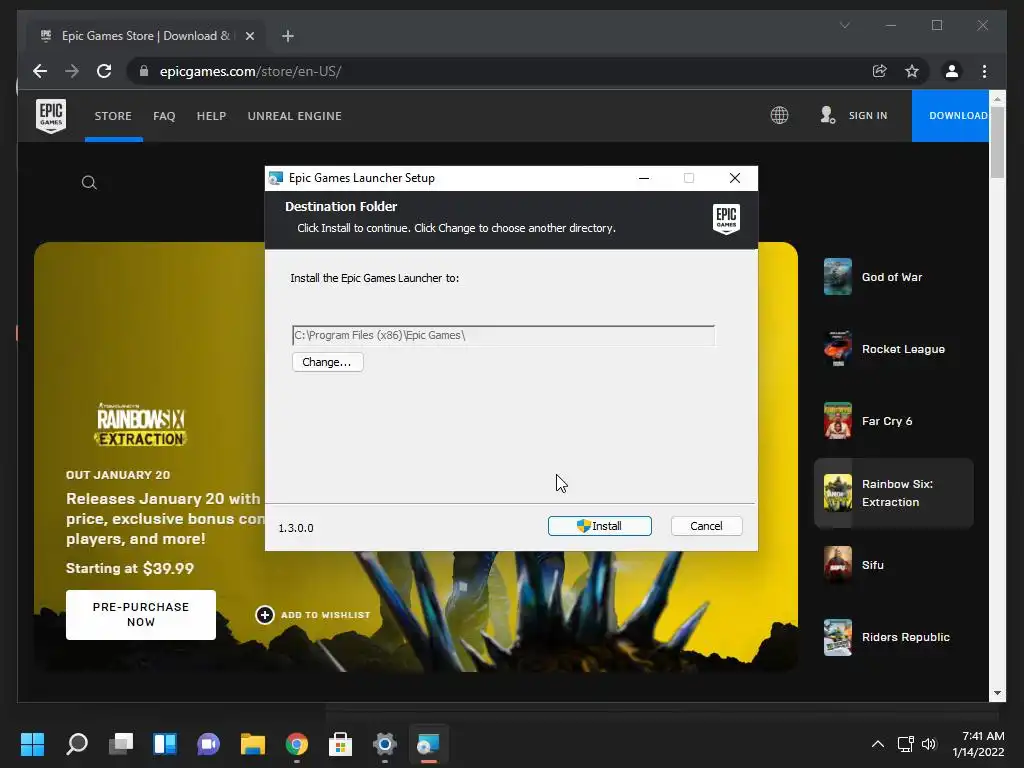The height and width of the screenshot is (768, 1024).
Task: Minimize the Epic Games Launcher Setup window
Action: [644, 178]
